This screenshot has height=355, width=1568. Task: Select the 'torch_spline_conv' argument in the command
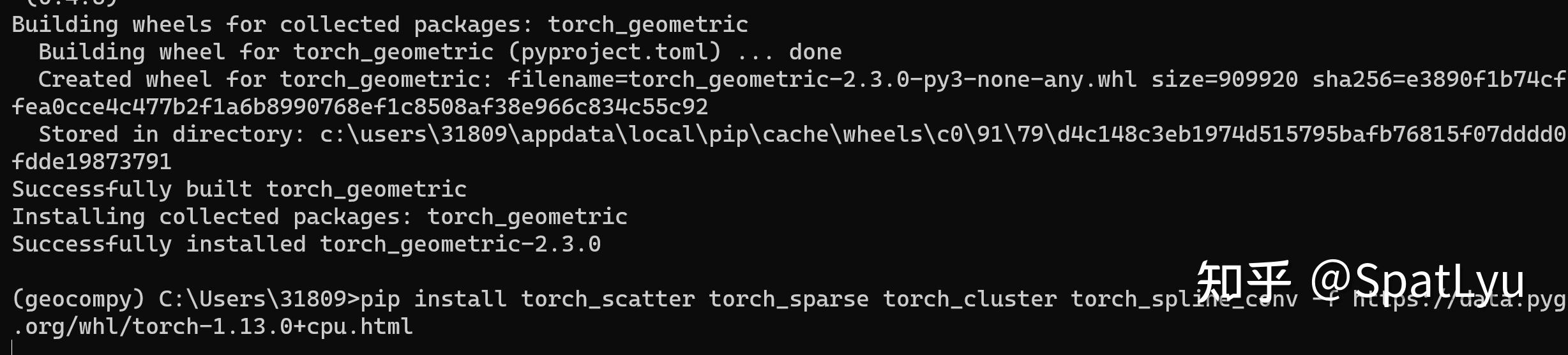click(x=1184, y=299)
